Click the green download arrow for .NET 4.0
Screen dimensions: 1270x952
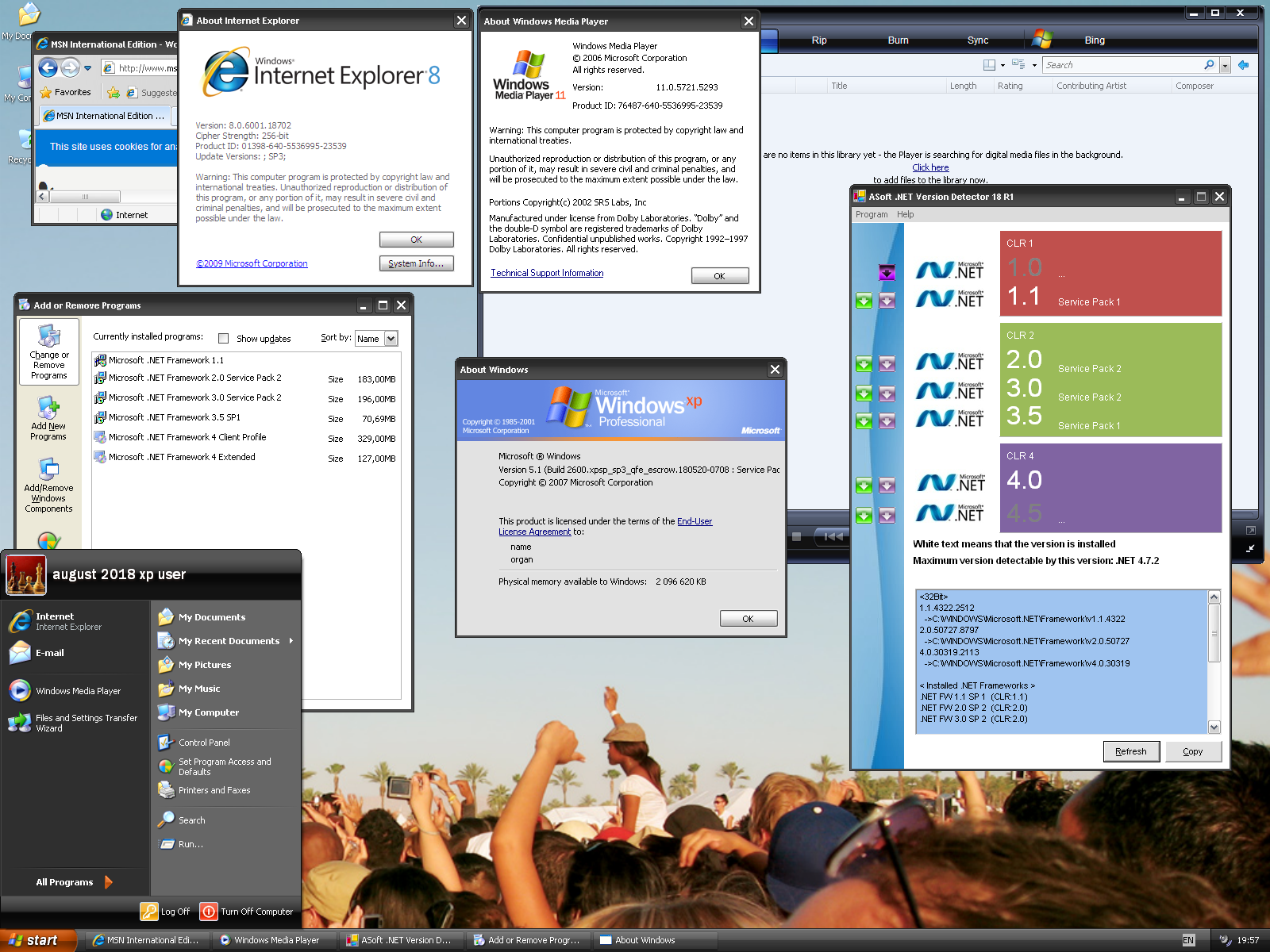point(864,485)
